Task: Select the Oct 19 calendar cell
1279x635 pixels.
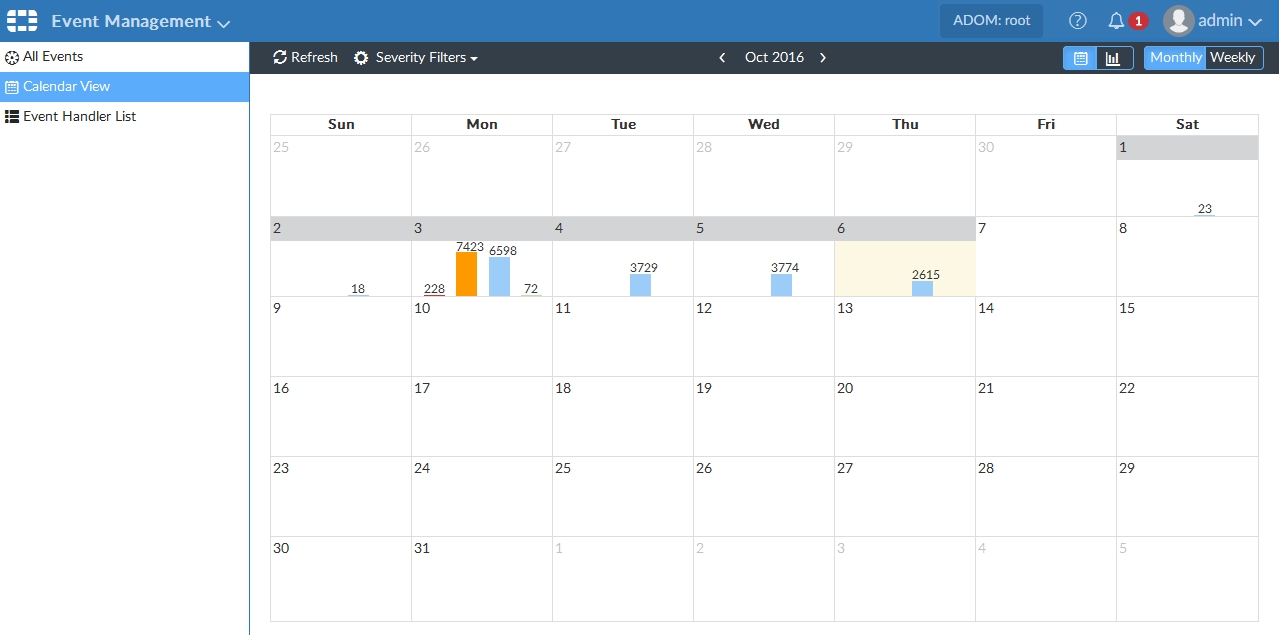Action: (764, 416)
